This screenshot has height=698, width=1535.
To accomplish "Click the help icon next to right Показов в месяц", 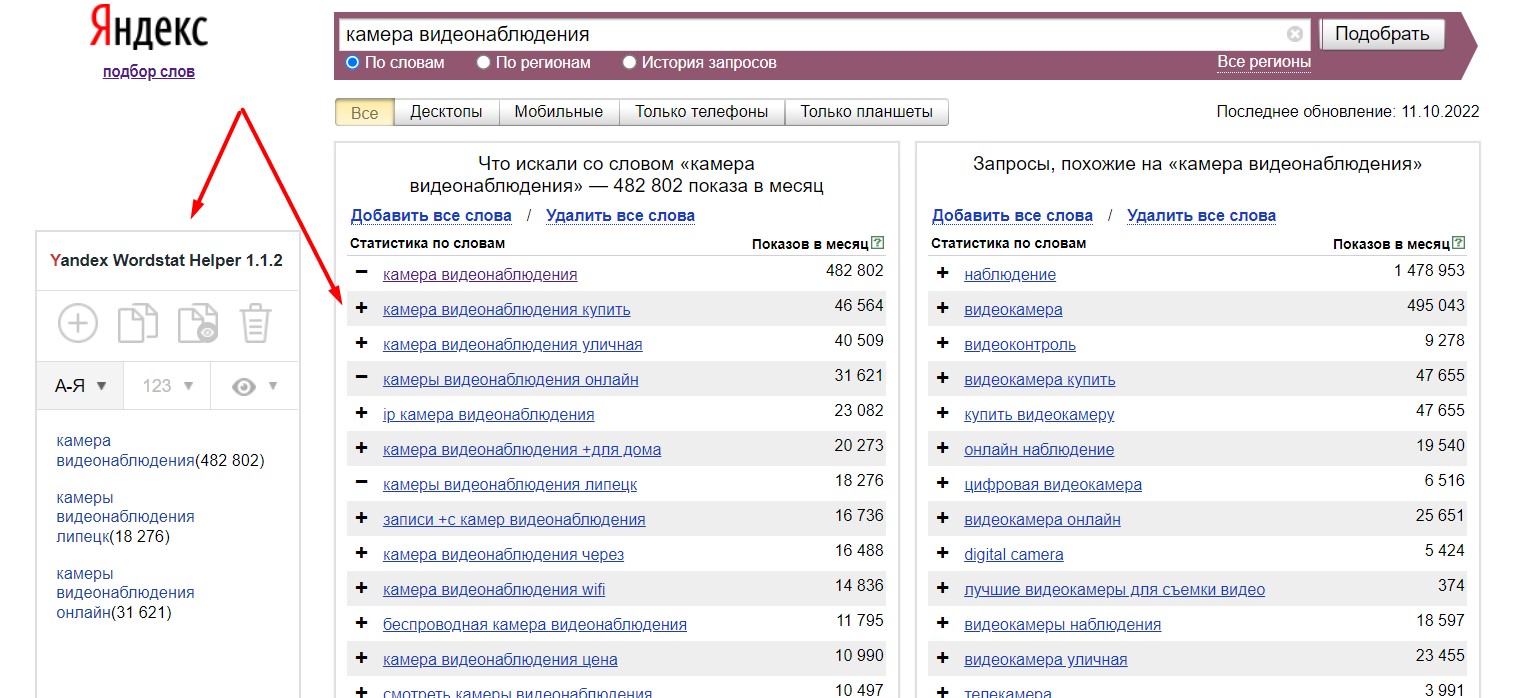I will [1459, 243].
